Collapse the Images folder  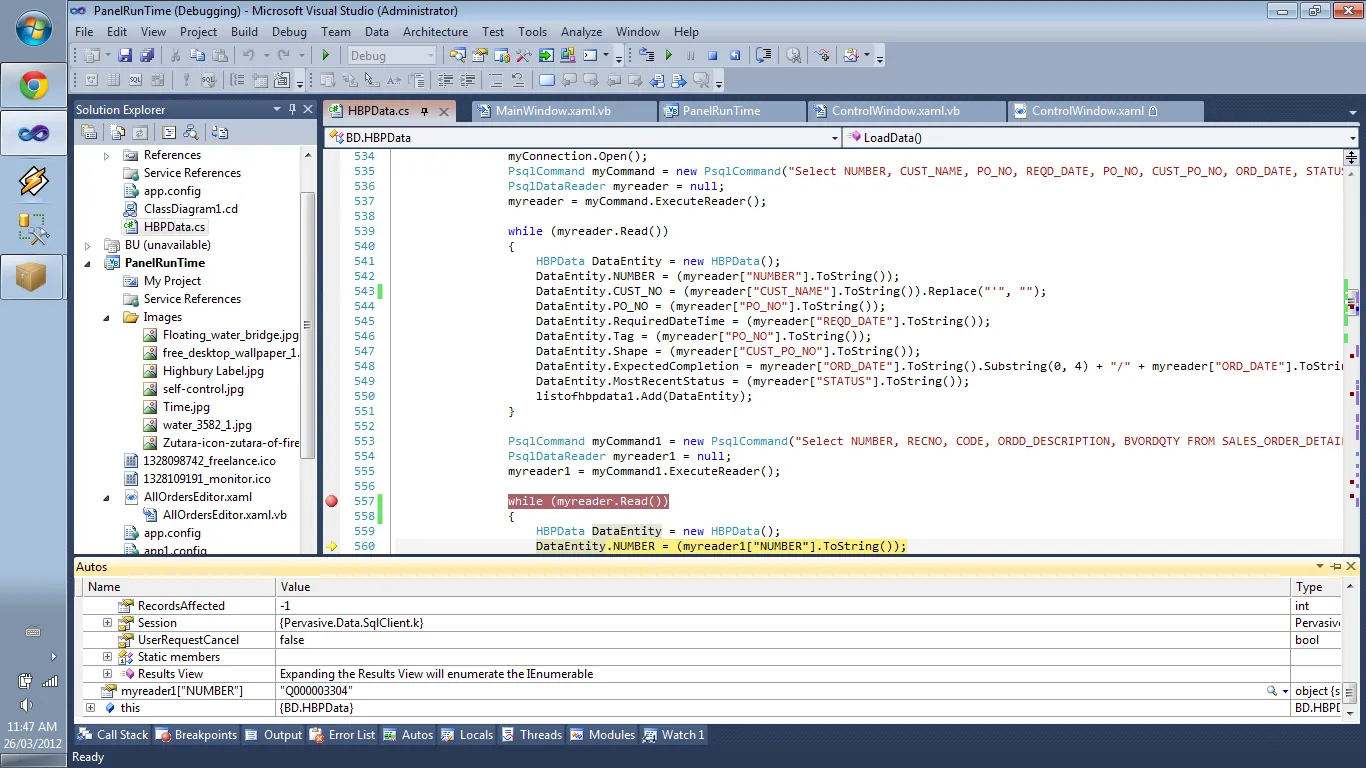point(107,317)
